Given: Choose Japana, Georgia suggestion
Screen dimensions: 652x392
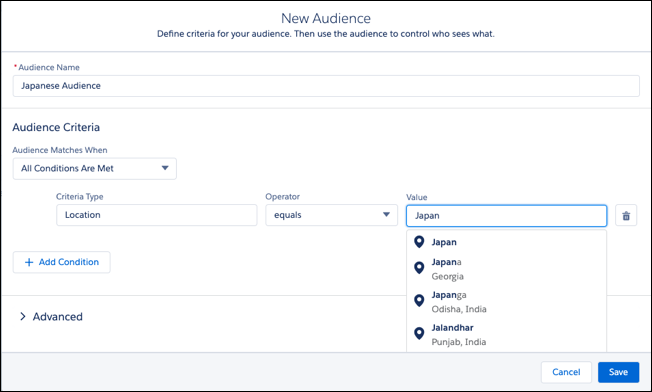Looking at the screenshot, I should [x=506, y=269].
